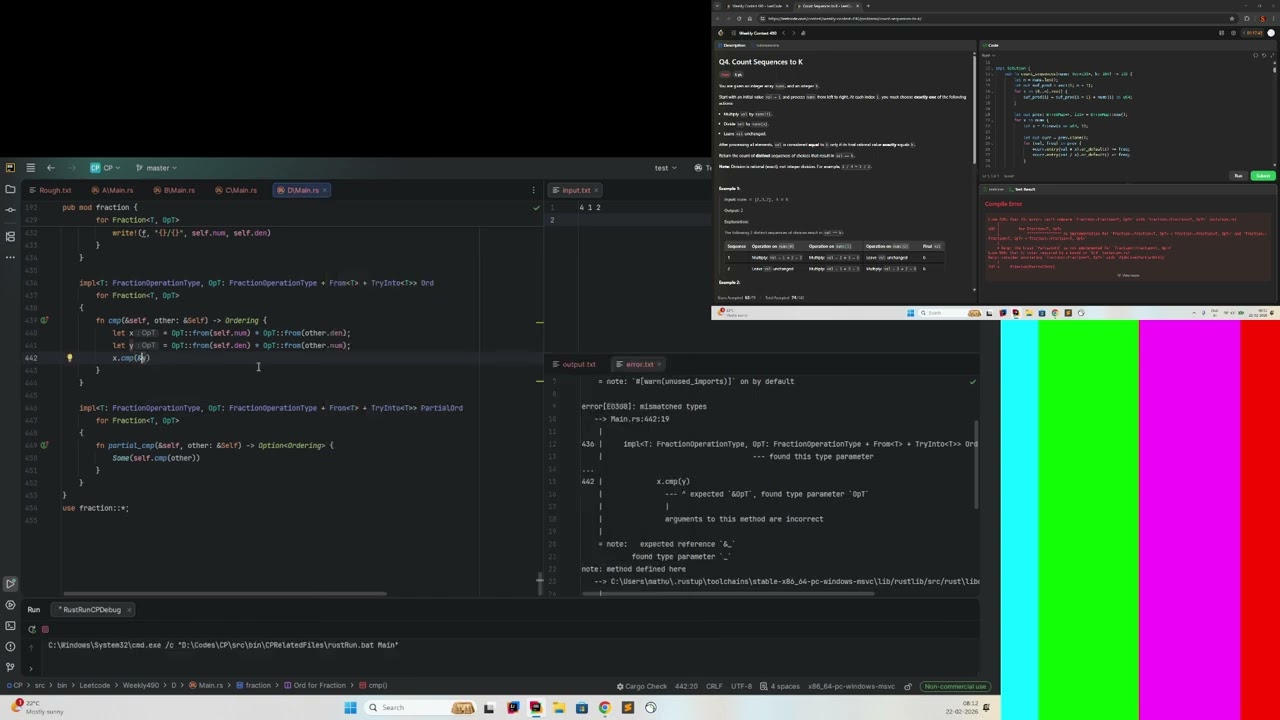
Task: Click View more under Compile Error
Action: coord(1129,275)
